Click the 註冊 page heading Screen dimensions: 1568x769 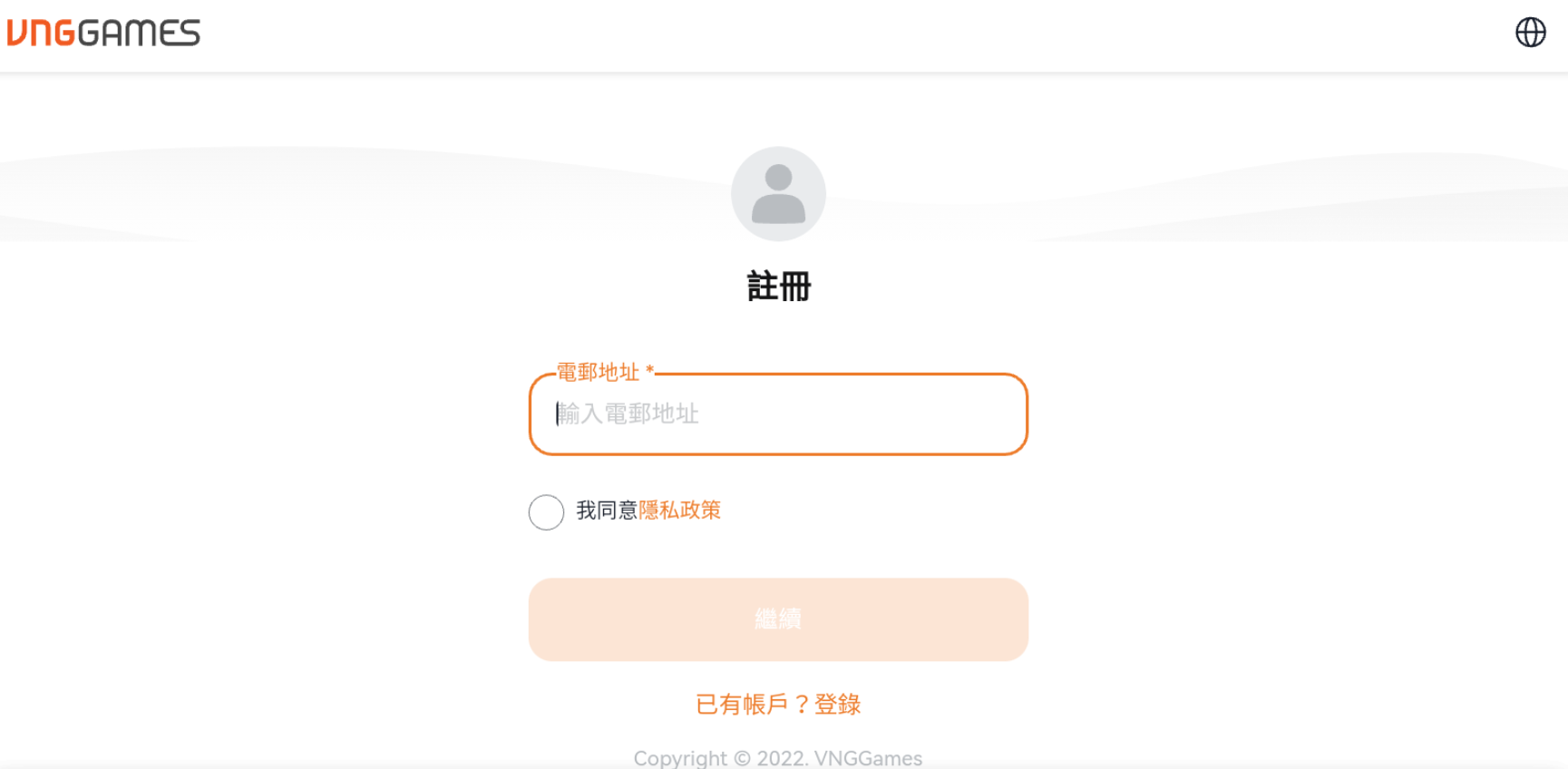coord(778,287)
